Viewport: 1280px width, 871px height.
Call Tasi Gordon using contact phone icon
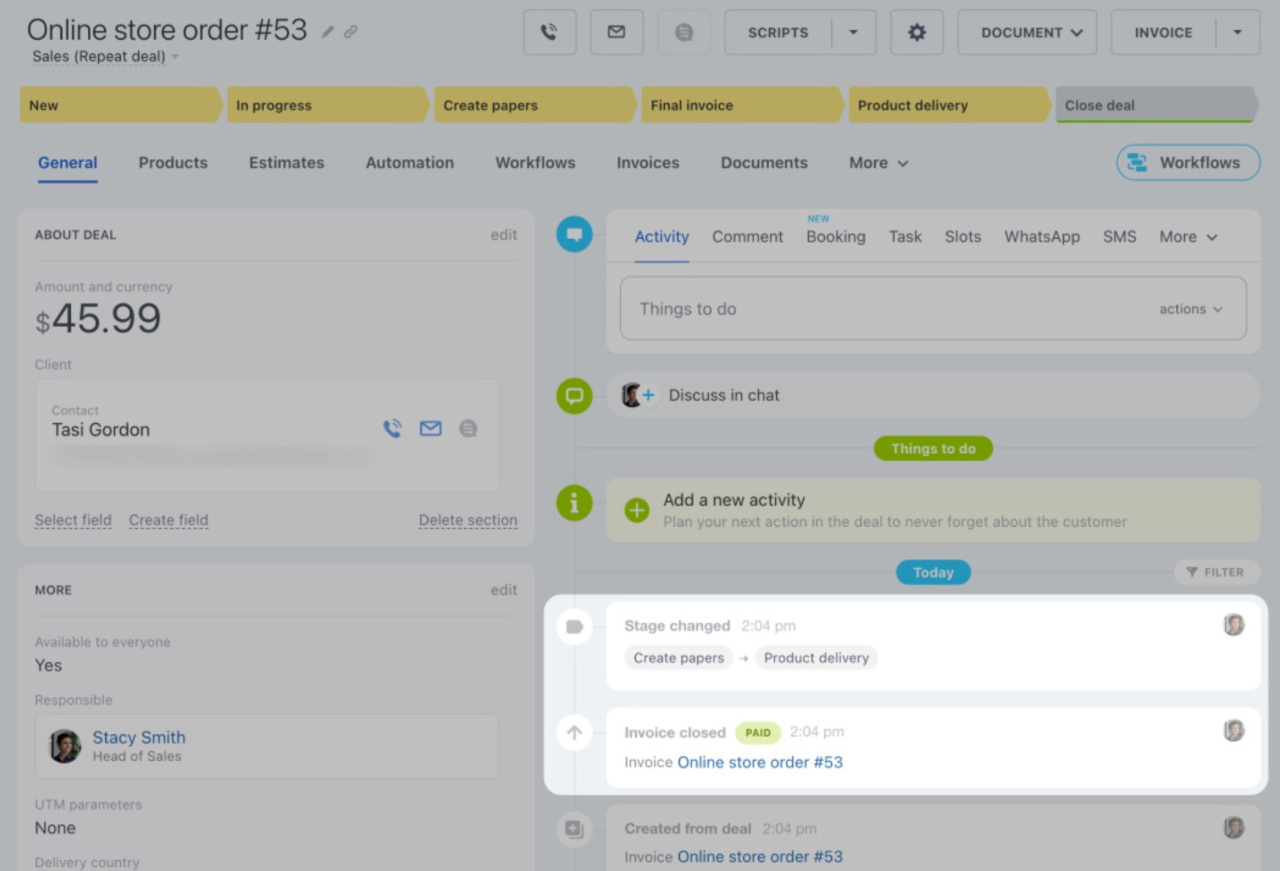[393, 429]
